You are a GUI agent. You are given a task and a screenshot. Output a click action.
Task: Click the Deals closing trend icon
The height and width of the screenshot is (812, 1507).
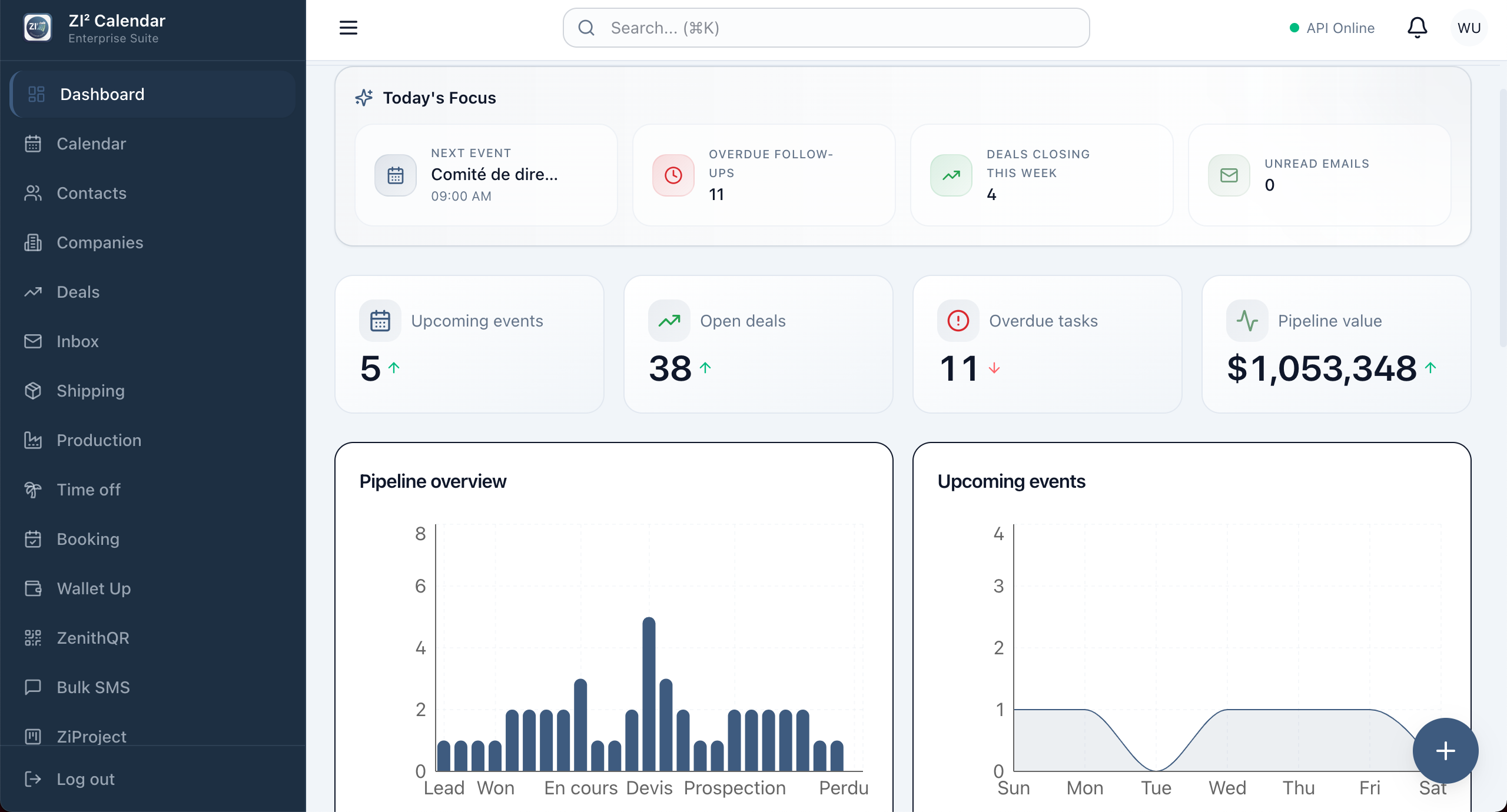[951, 175]
